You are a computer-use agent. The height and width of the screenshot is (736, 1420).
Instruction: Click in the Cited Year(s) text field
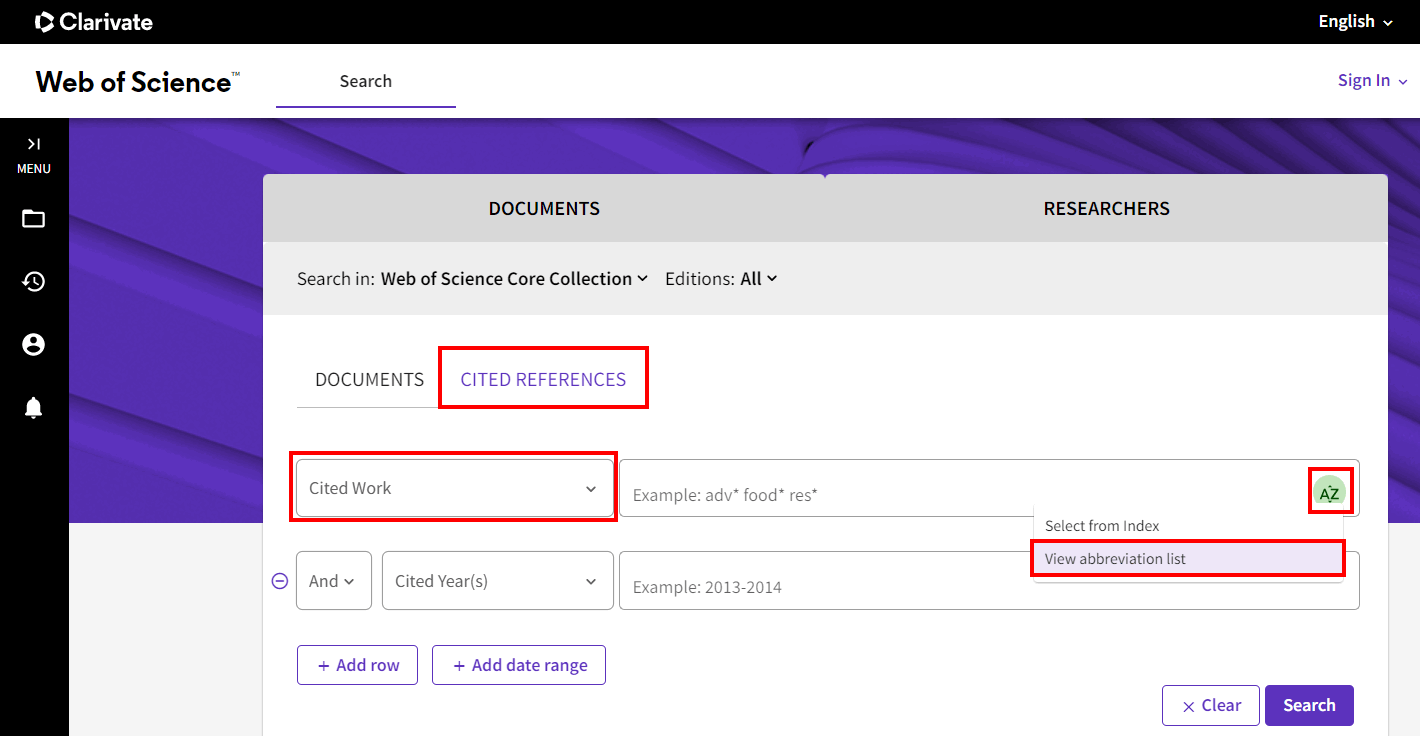pyautogui.click(x=989, y=581)
